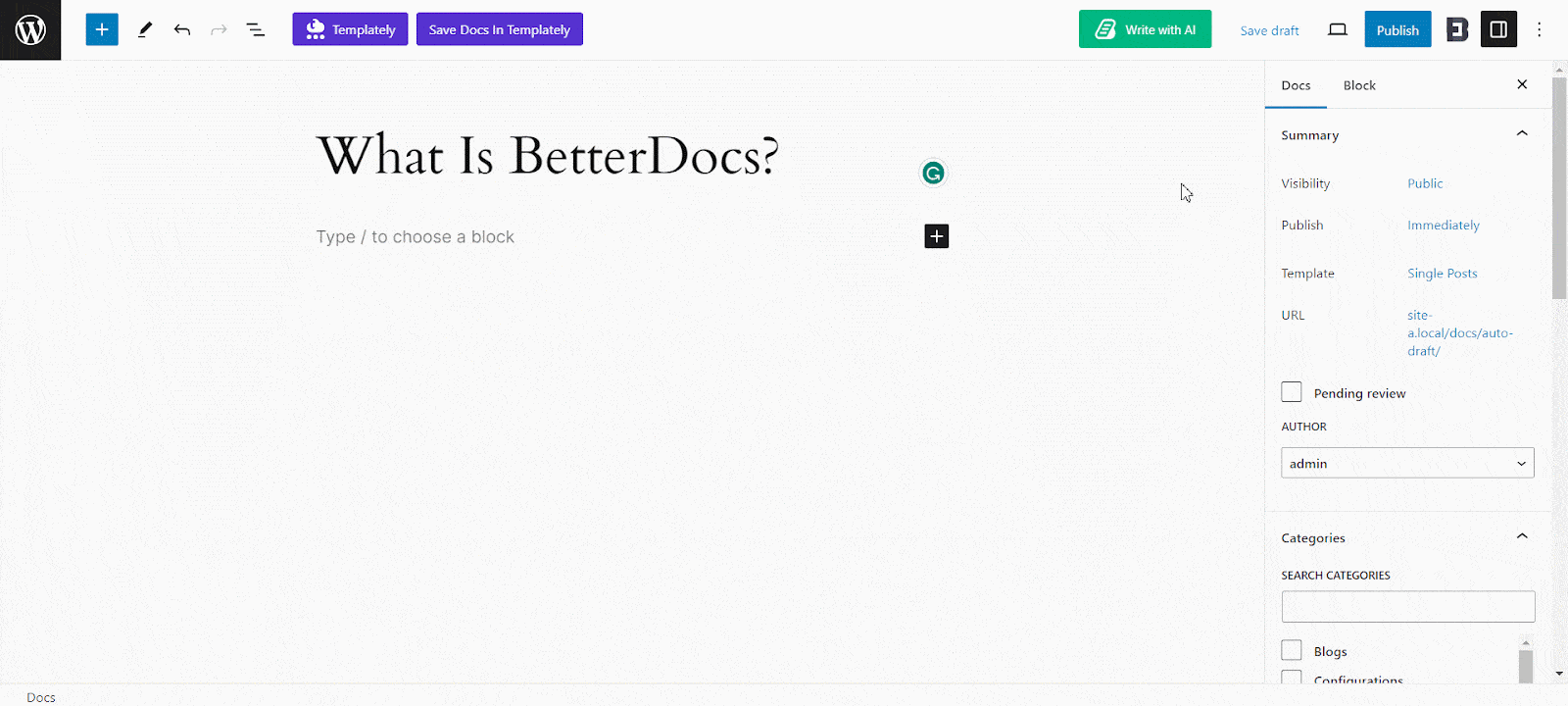Click the SEARCH CATEGORIES input field

coord(1407,606)
